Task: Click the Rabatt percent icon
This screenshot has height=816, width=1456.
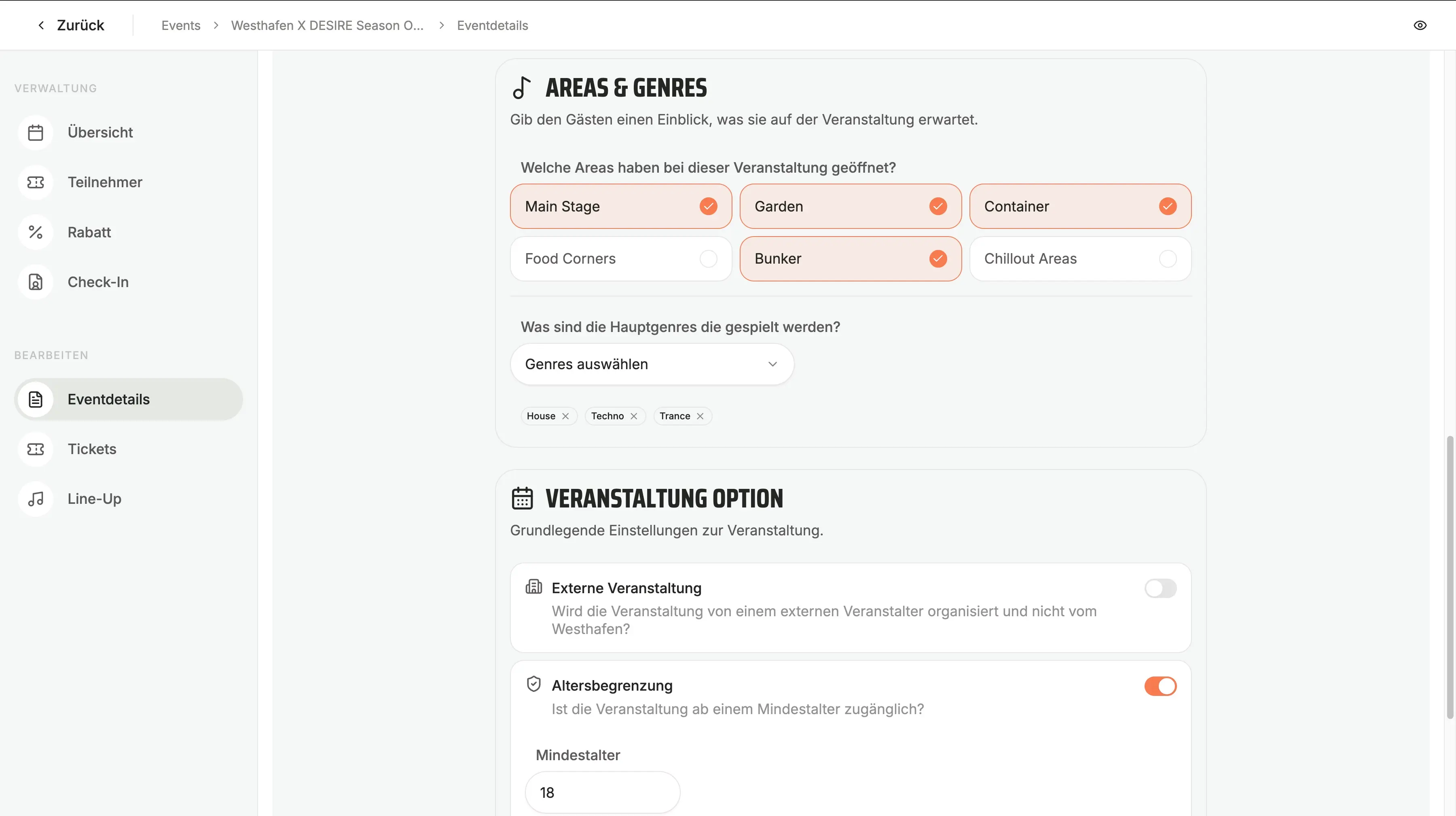Action: click(x=36, y=232)
